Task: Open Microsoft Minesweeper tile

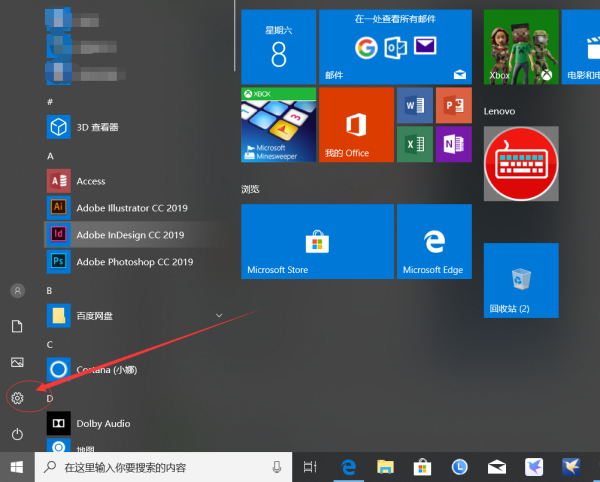Action: point(279,125)
